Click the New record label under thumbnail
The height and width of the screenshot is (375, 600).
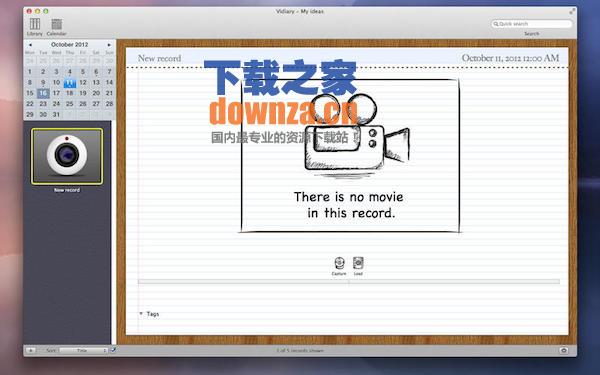coord(67,190)
